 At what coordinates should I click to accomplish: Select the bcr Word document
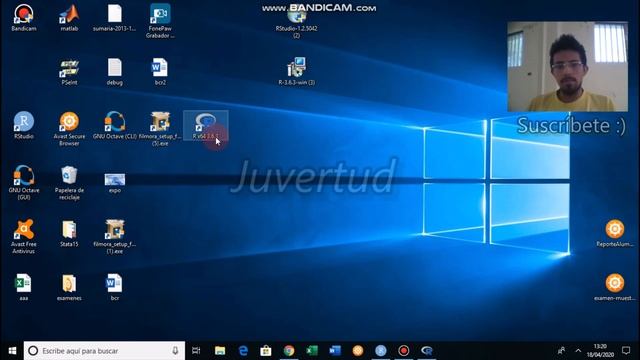click(115, 287)
